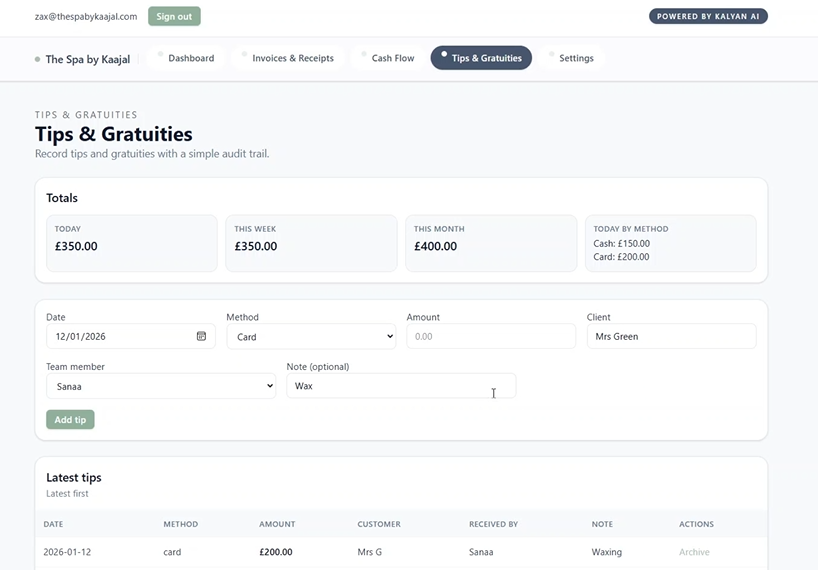Screen dimensions: 818x570
Task: Open the Dashboard tab
Action: (190, 58)
